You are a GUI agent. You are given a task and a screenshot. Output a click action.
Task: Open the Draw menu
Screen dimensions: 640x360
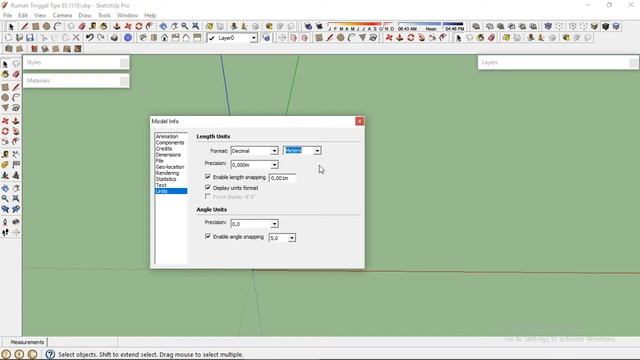[85, 15]
